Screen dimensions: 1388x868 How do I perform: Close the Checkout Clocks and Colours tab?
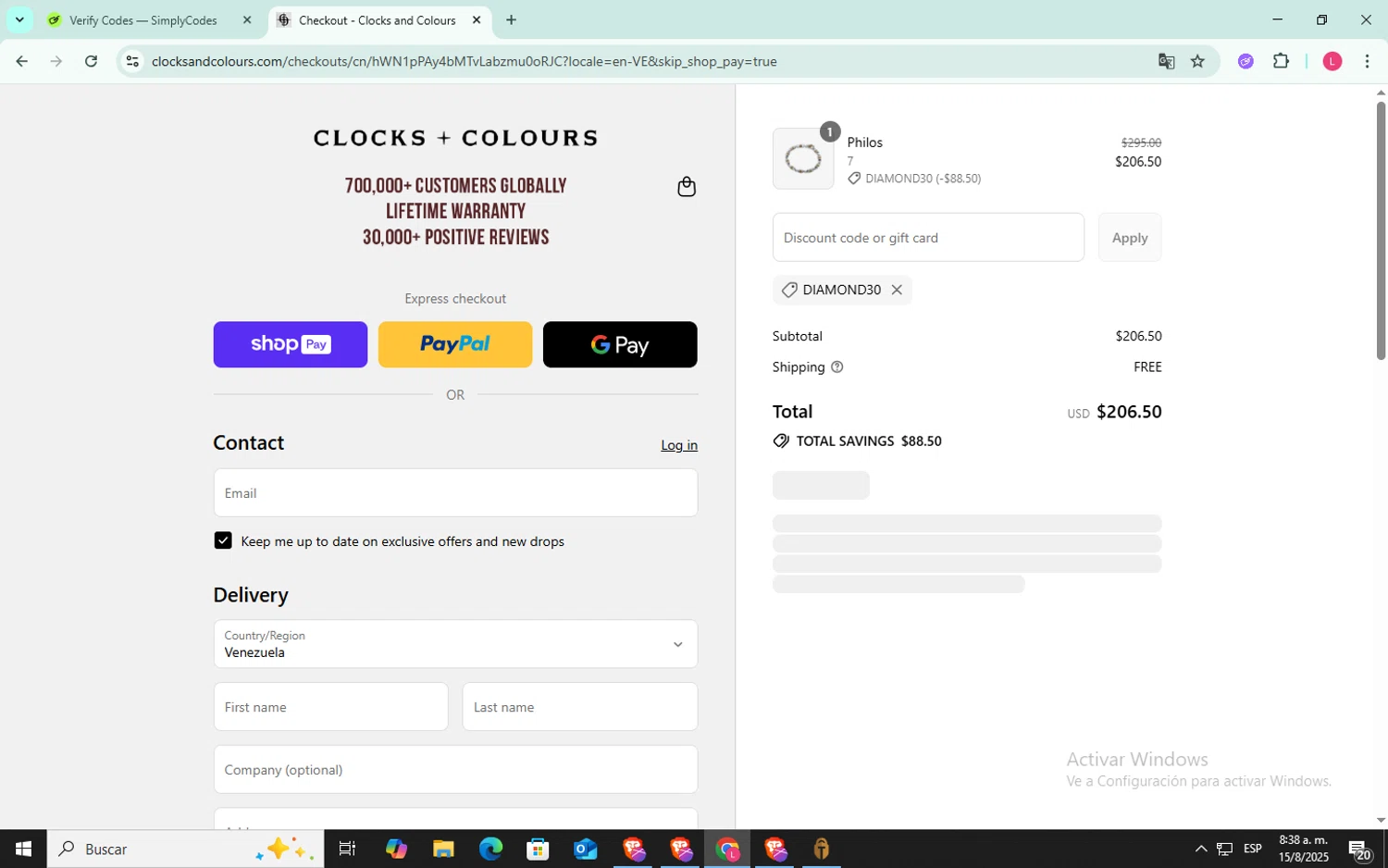(x=477, y=19)
